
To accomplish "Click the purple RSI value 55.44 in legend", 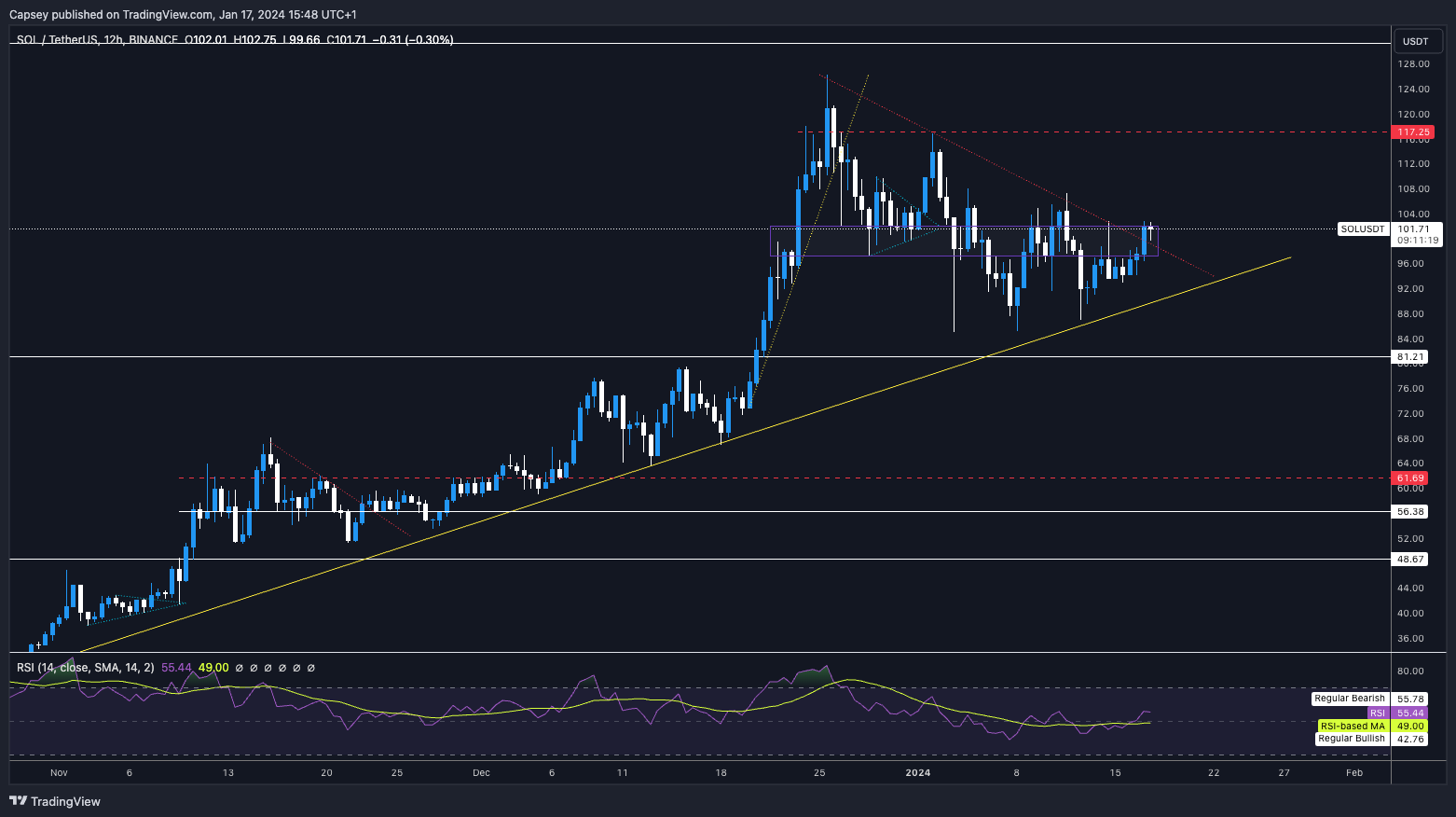I will click(x=176, y=668).
